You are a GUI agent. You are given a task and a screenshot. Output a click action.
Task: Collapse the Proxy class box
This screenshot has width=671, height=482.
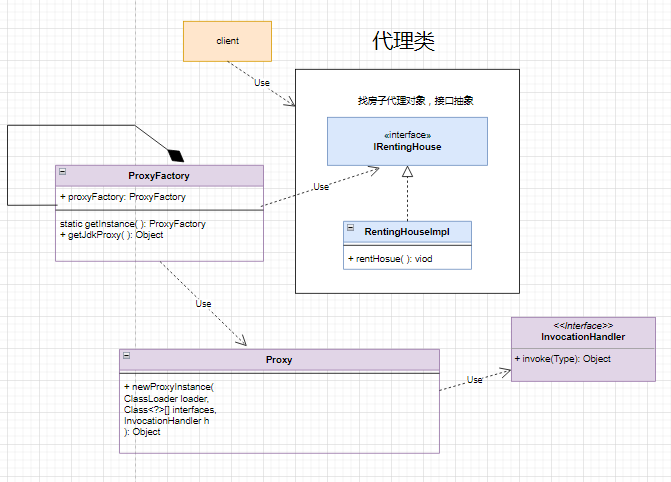[127, 355]
